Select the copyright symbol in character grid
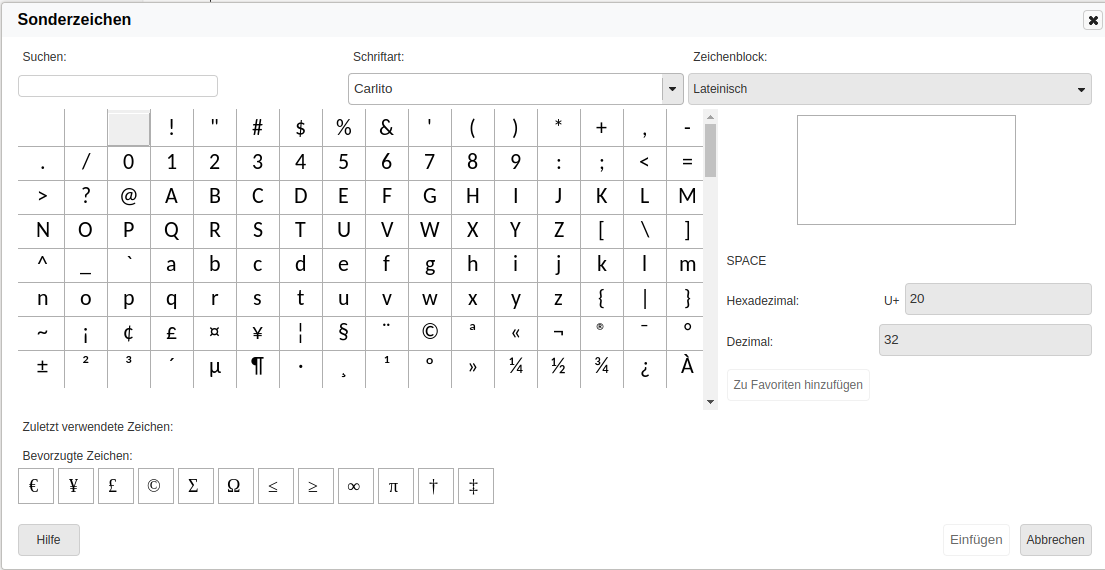 click(x=430, y=333)
